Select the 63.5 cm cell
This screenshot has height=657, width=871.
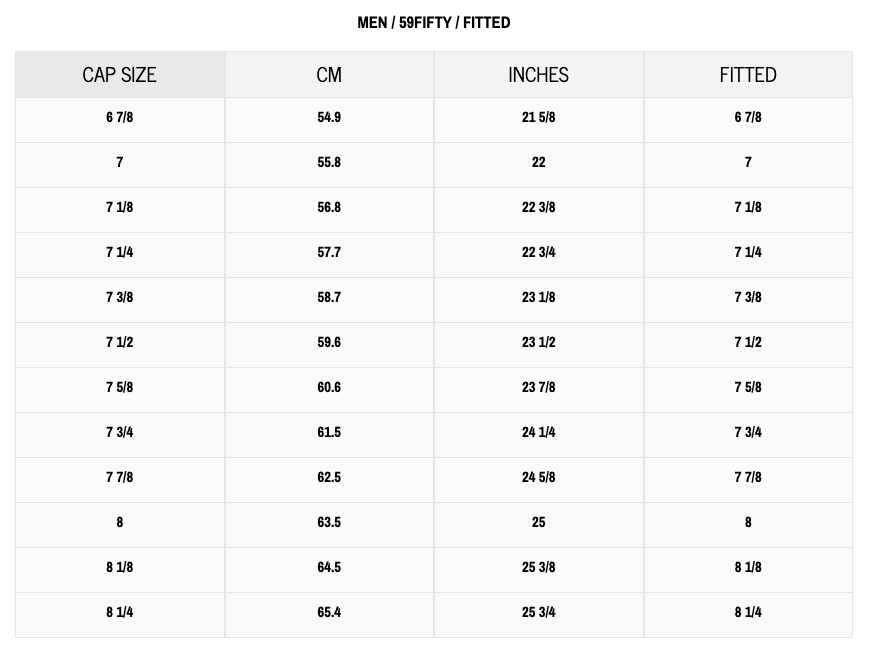click(329, 522)
